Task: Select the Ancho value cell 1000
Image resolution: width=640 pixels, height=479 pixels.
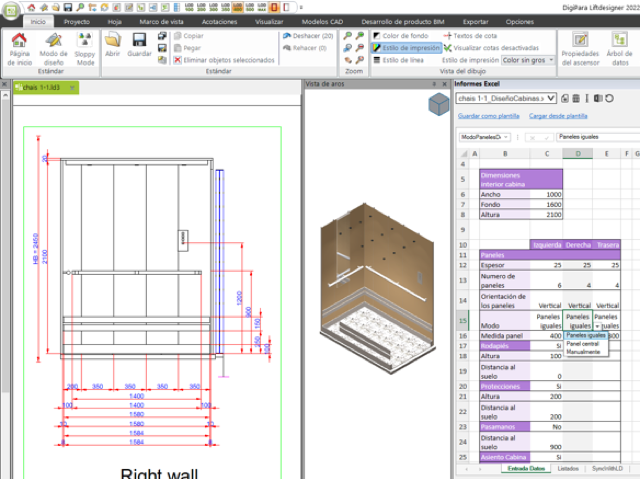Action: click(x=546, y=195)
